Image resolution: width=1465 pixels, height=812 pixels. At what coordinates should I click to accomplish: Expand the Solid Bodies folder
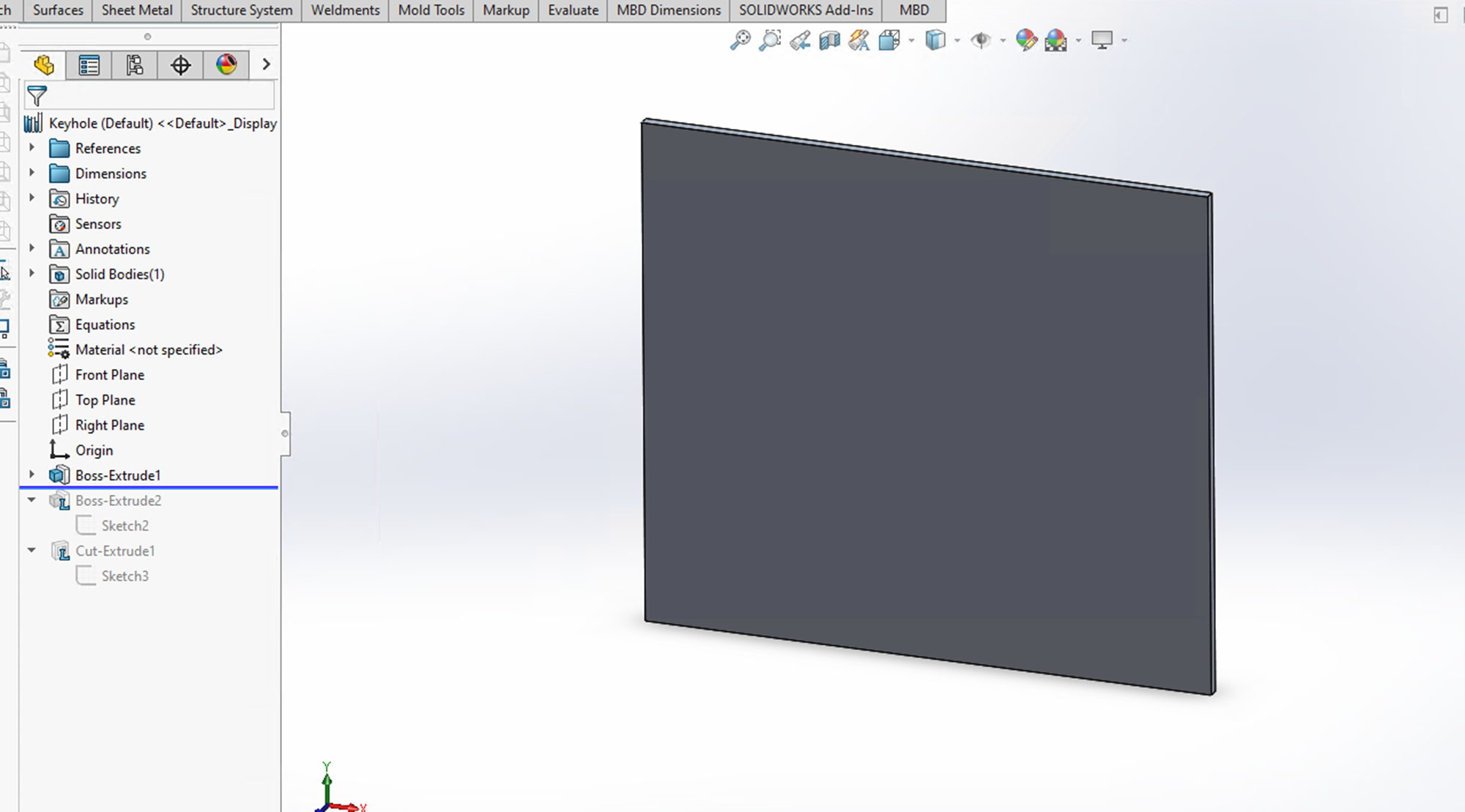[31, 274]
